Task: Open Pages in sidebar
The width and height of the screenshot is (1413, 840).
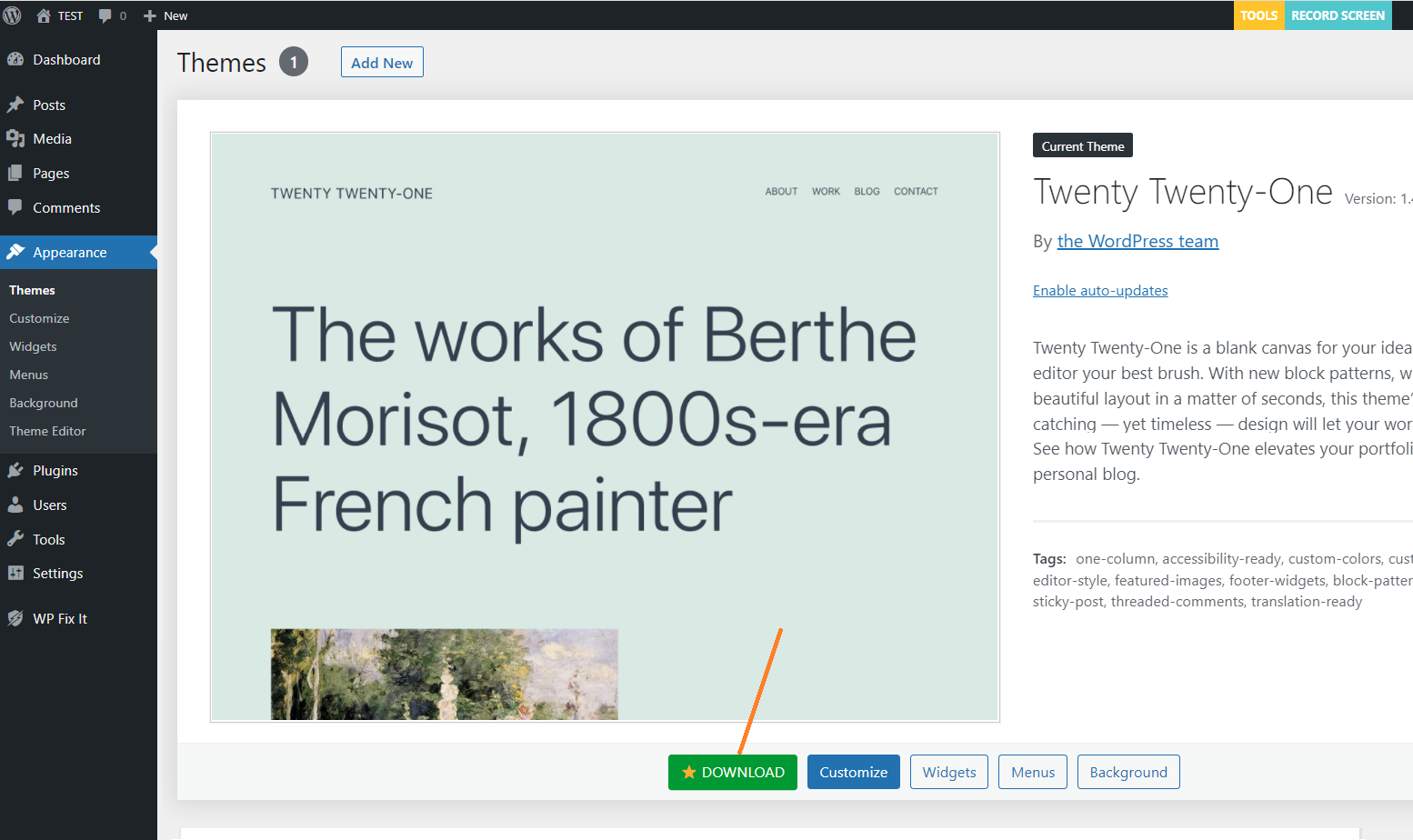Action: [x=78, y=173]
